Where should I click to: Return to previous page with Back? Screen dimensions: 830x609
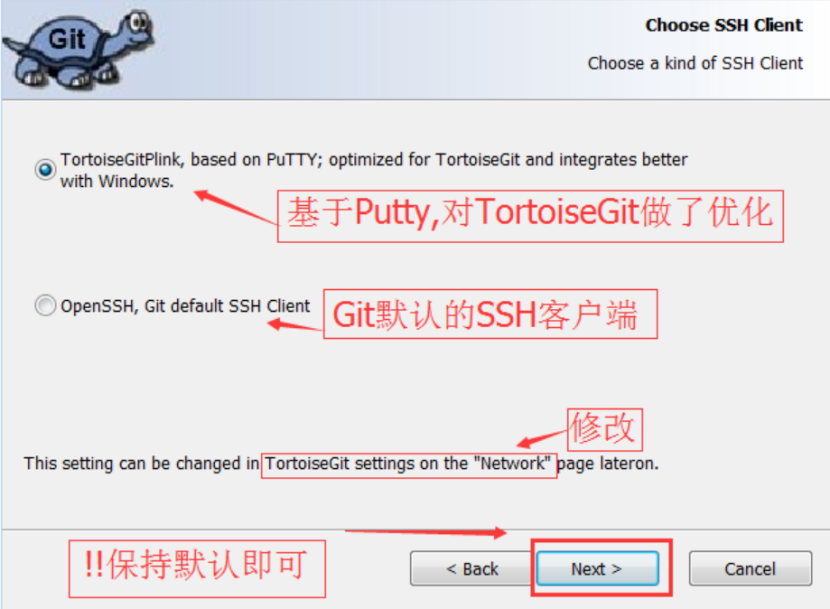[471, 569]
